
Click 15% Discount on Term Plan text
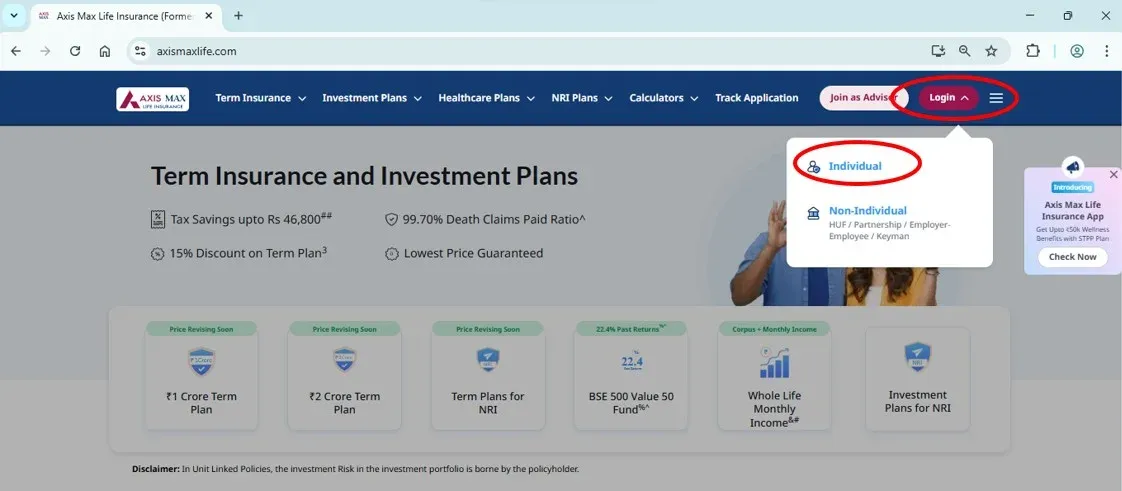[x=248, y=253]
